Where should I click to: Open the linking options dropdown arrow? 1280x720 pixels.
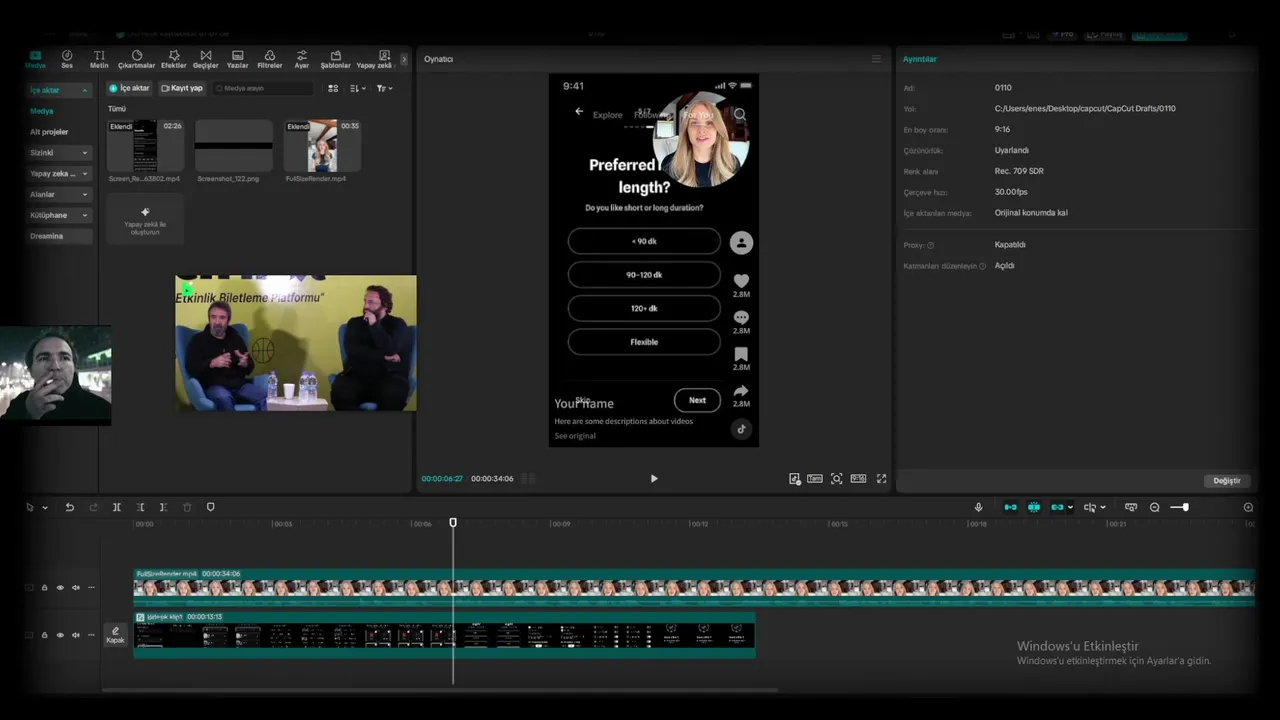1070,508
